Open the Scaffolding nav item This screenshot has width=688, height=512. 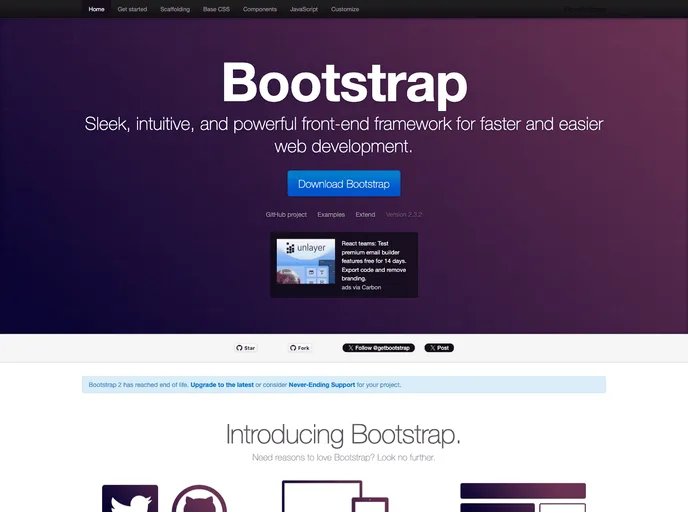tap(175, 9)
